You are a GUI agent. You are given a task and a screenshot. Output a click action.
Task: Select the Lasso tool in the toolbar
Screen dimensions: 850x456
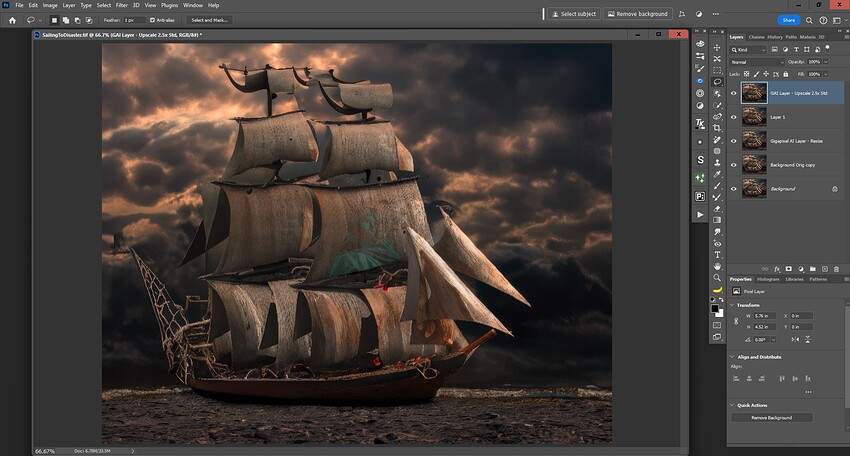click(x=717, y=82)
